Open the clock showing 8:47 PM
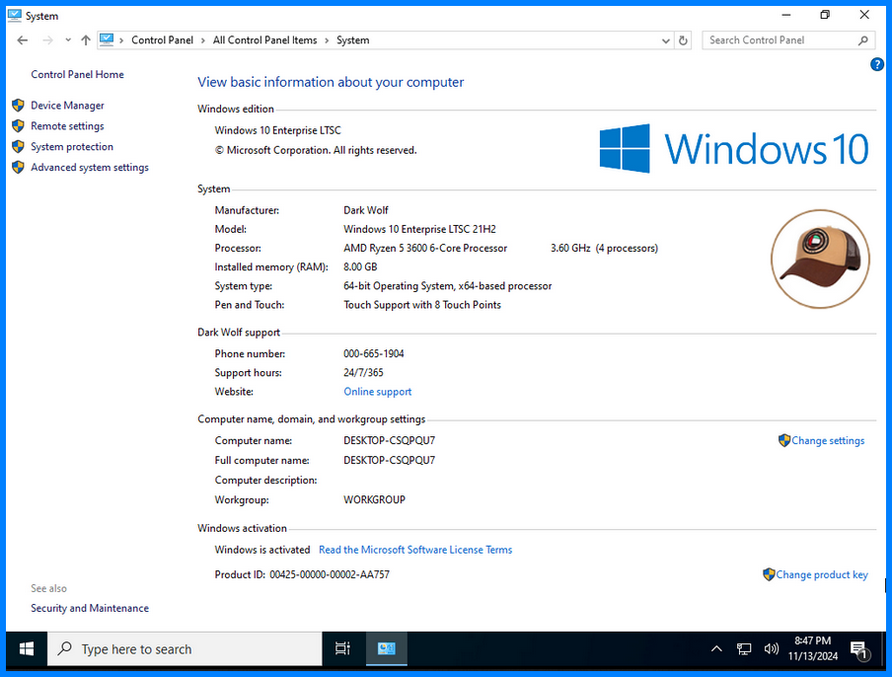The image size is (892, 677). (812, 649)
